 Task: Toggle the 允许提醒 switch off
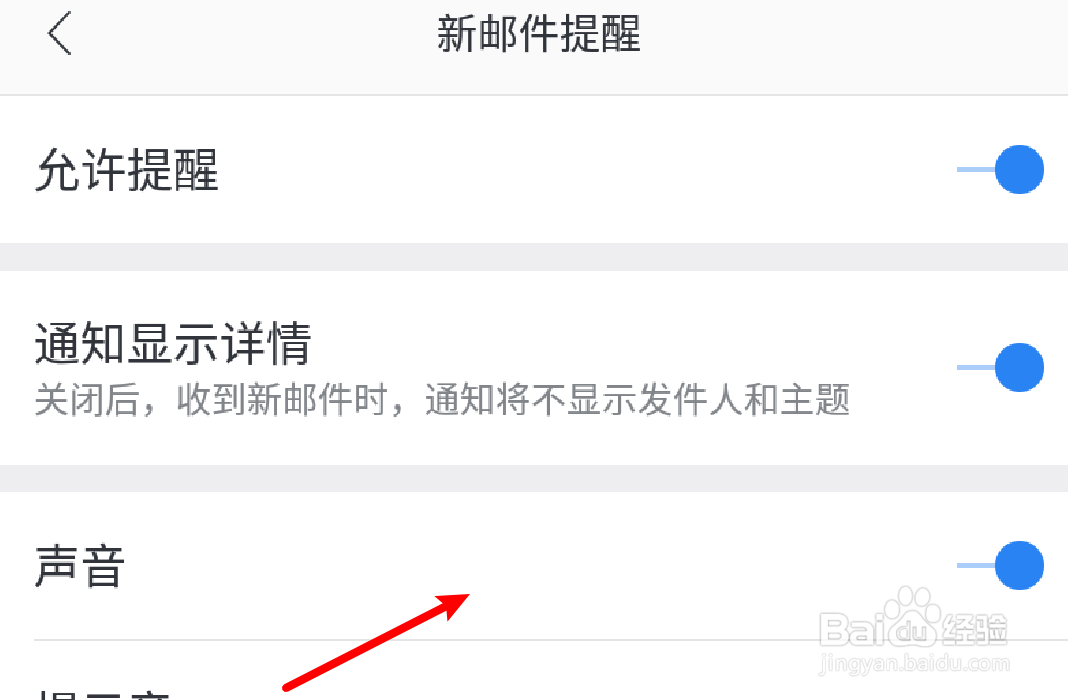[x=1000, y=170]
